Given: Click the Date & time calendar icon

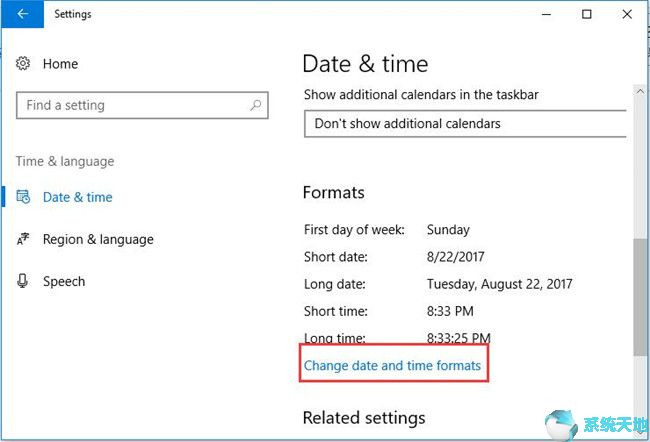Looking at the screenshot, I should click(x=23, y=197).
